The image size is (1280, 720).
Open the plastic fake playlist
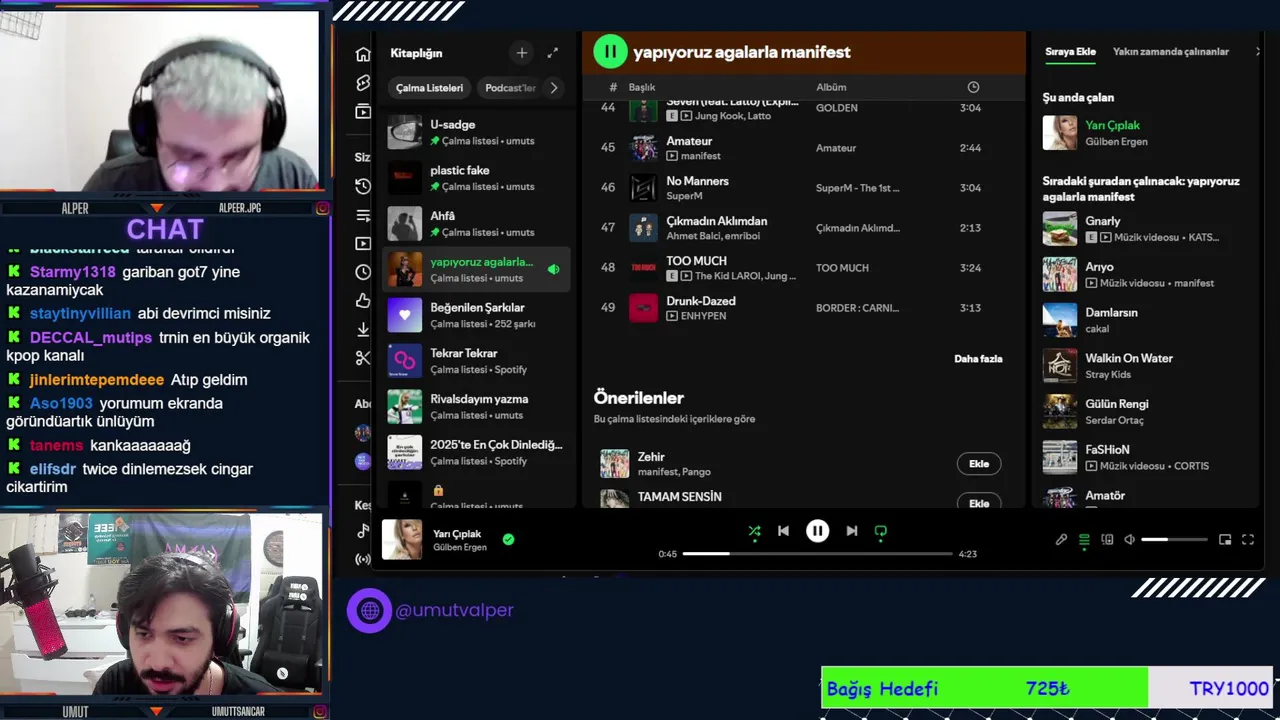pos(476,178)
